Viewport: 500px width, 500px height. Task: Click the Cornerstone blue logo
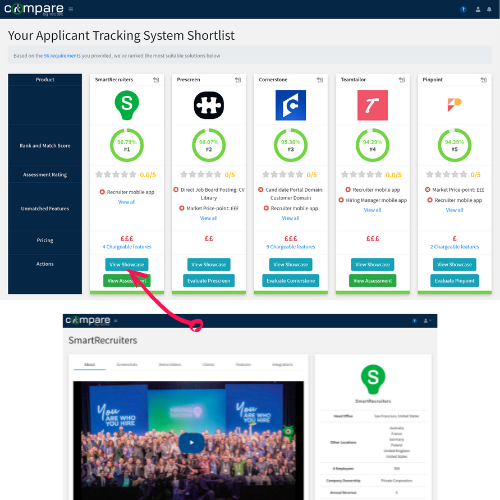[x=291, y=105]
